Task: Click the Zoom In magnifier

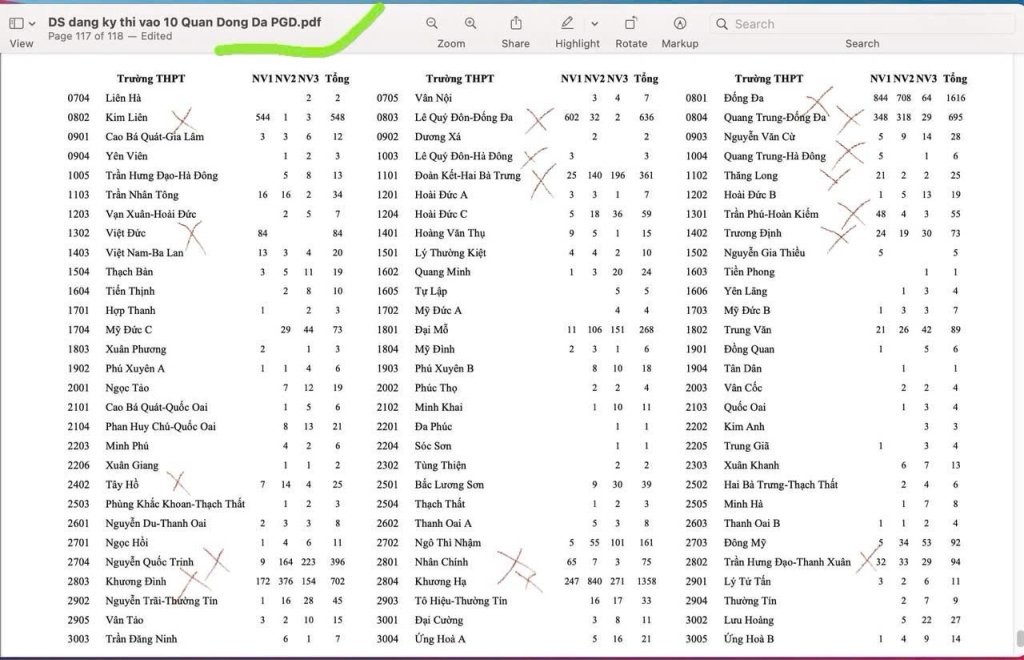Action: (470, 24)
